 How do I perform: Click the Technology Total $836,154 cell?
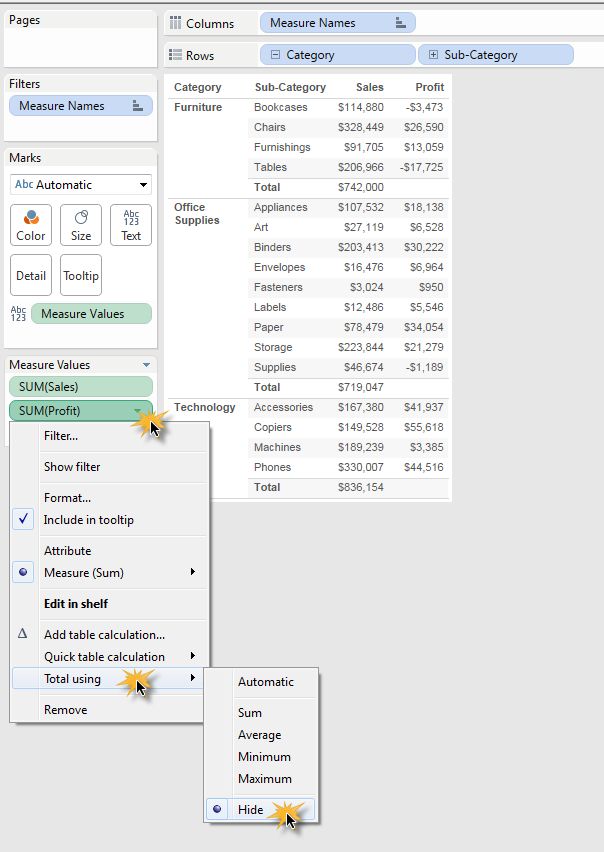pos(361,487)
